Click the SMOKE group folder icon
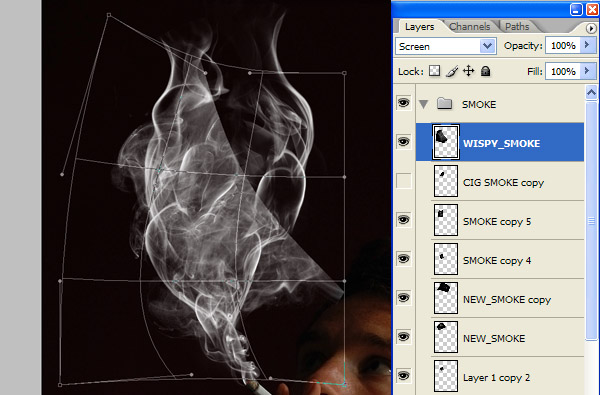Screen dimensions: 600x395 [x=444, y=103]
